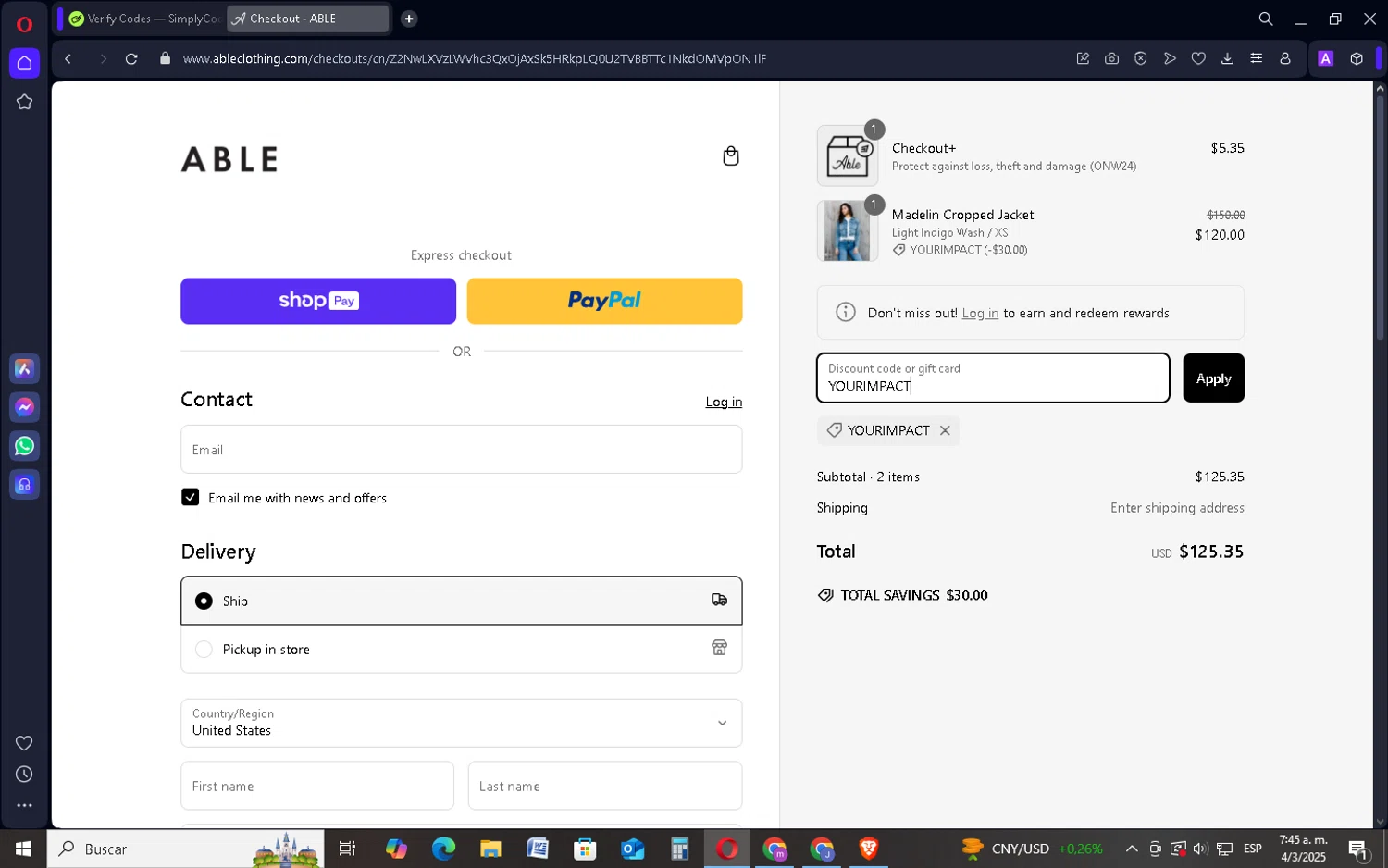This screenshot has height=868, width=1388.
Task: Open the downloads toolbar icon
Action: [1227, 58]
